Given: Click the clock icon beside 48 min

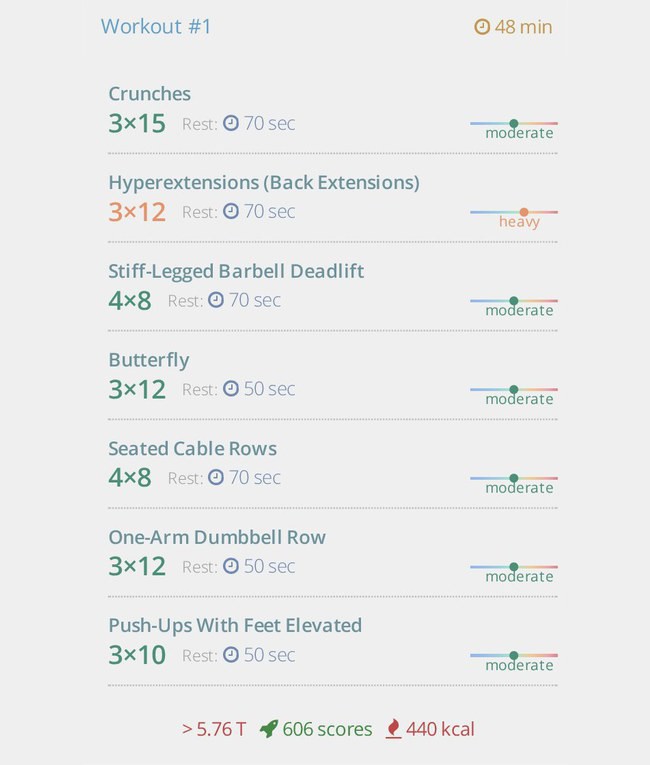Looking at the screenshot, I should click(x=482, y=27).
